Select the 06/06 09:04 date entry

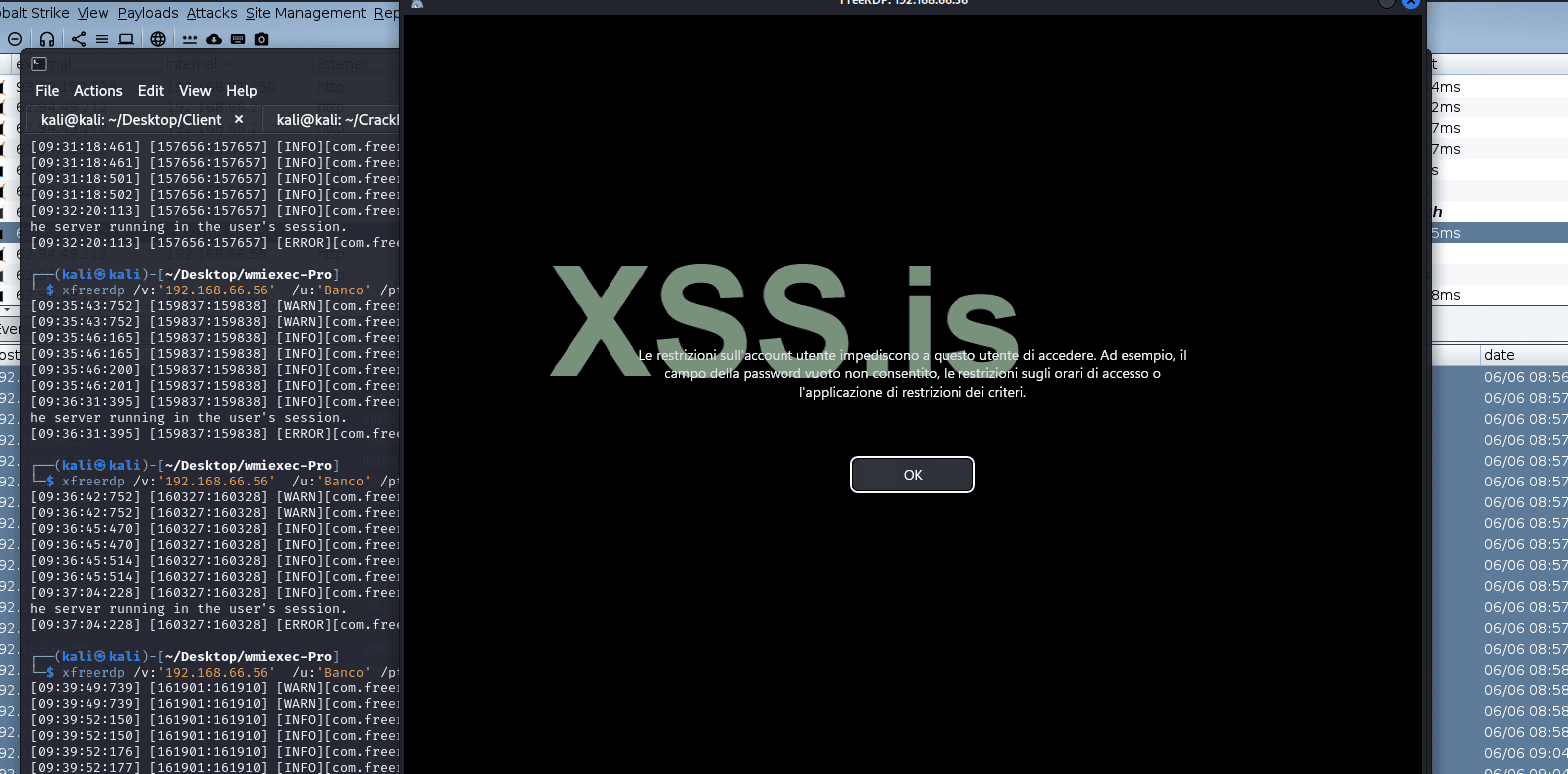(1525, 753)
